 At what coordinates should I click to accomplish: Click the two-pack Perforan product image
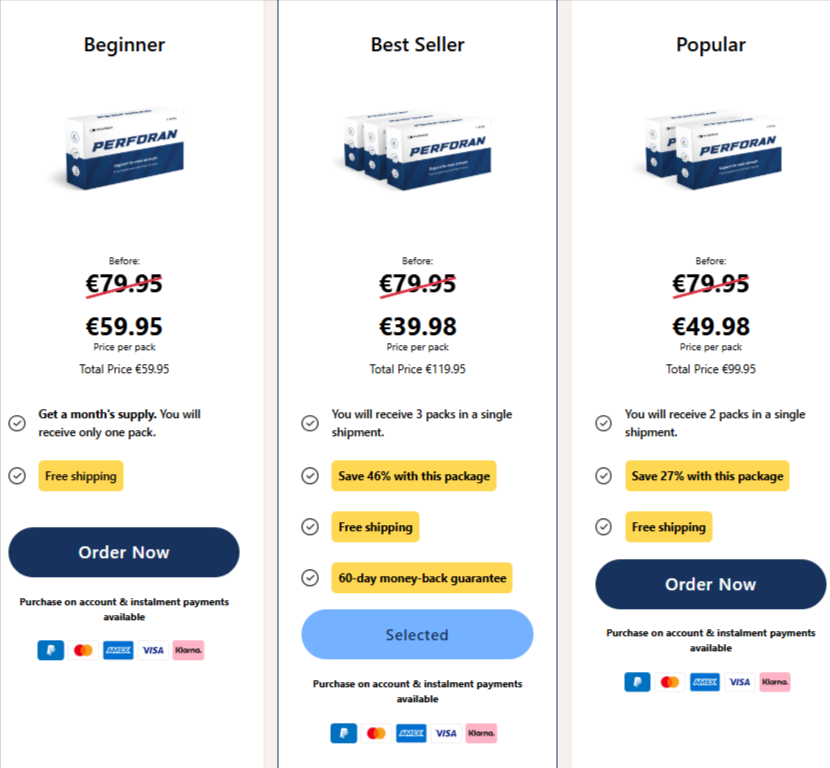[x=710, y=148]
